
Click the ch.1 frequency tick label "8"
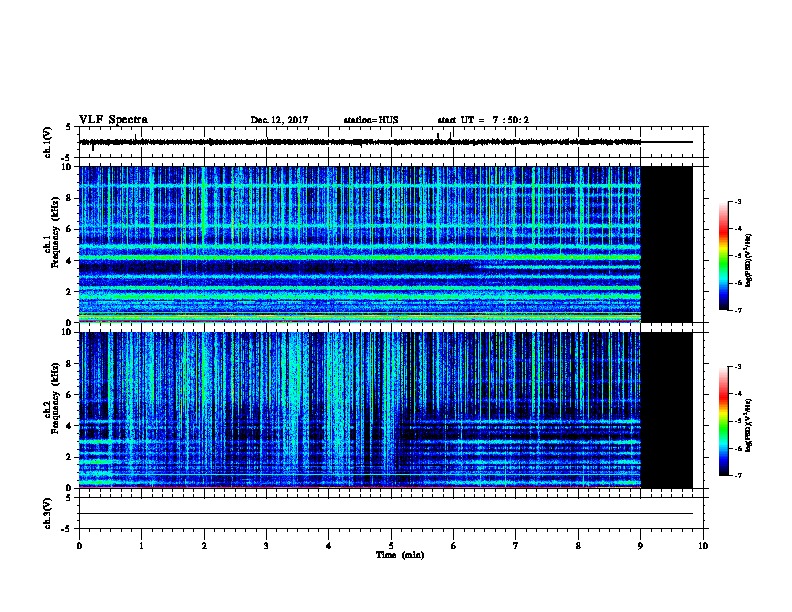(x=70, y=198)
